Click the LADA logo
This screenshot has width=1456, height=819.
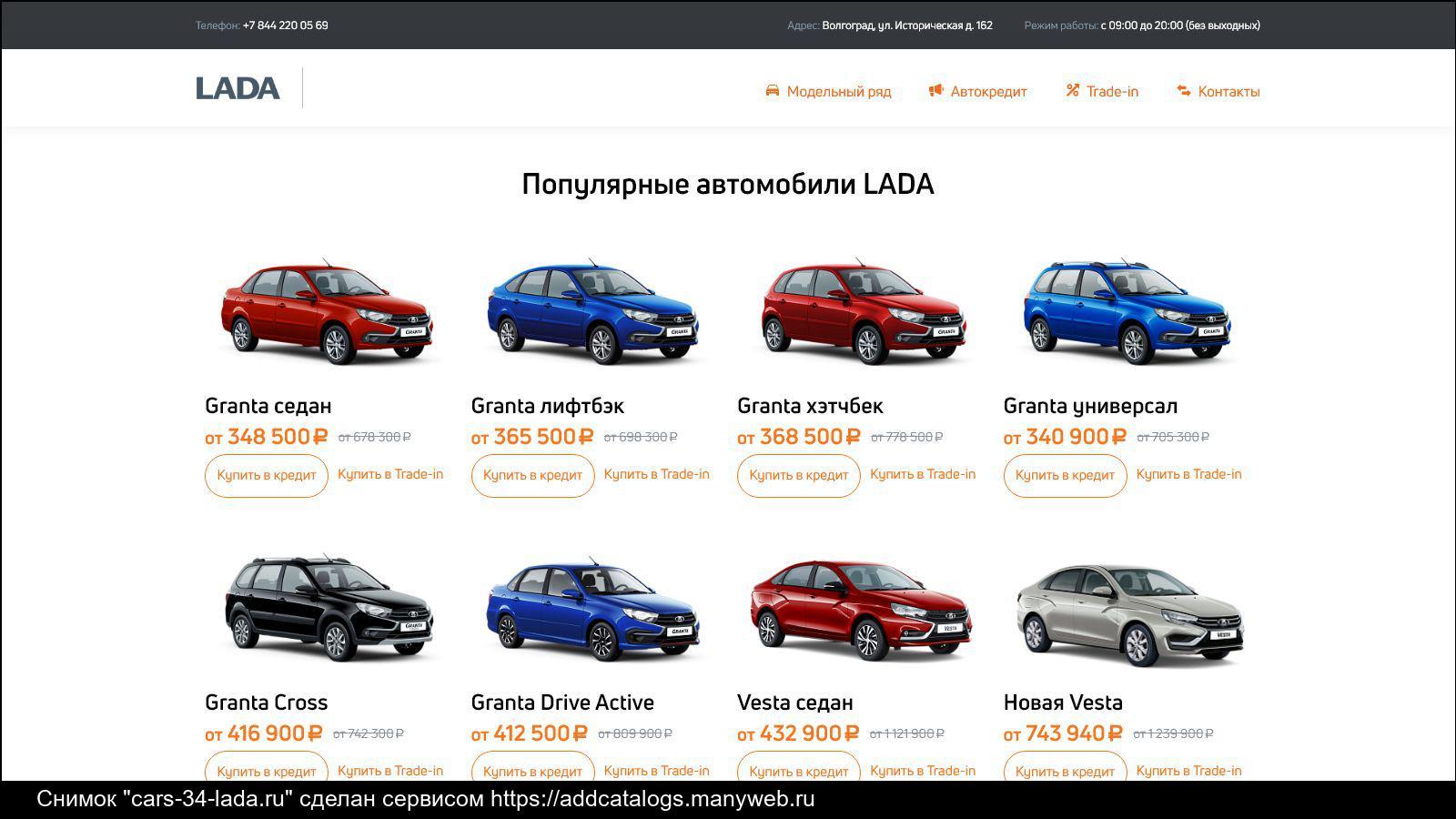pyautogui.click(x=238, y=88)
